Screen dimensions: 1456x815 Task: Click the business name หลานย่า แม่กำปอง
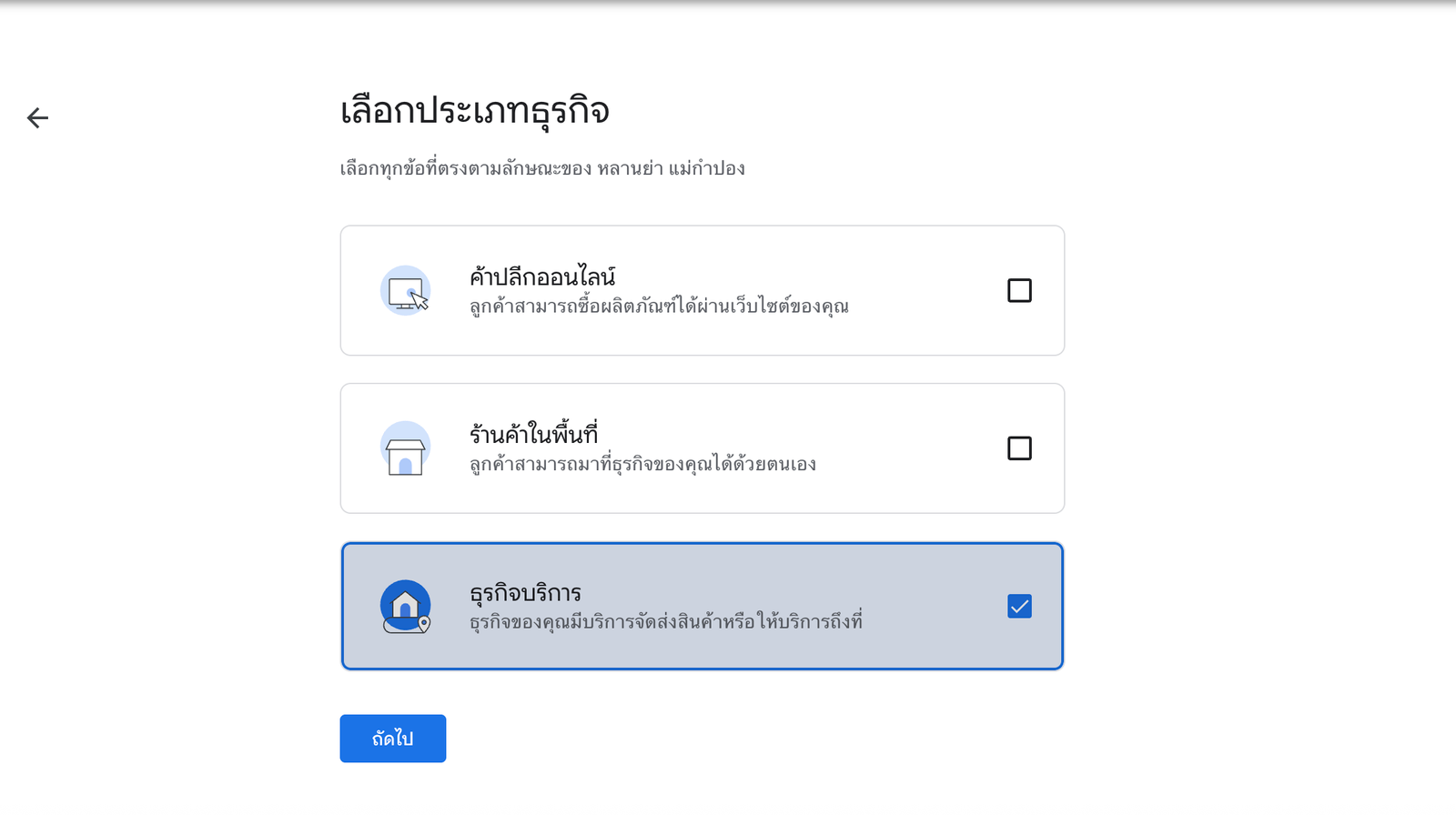tap(672, 168)
